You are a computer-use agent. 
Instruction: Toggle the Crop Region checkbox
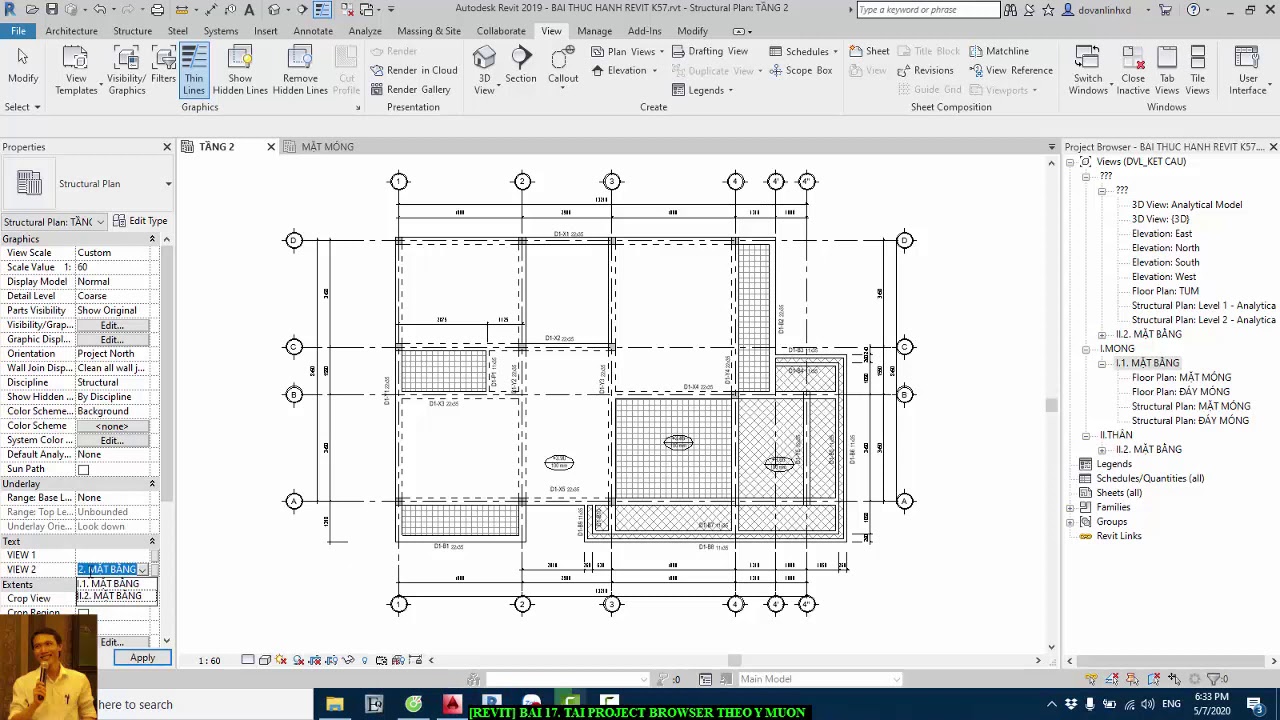(x=83, y=613)
